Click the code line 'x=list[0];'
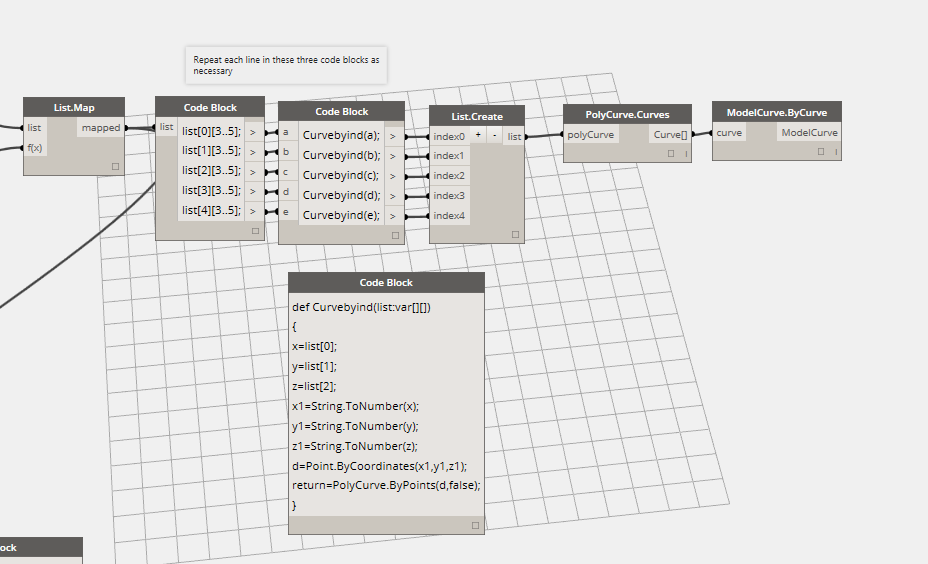The height and width of the screenshot is (564, 928). tap(314, 346)
